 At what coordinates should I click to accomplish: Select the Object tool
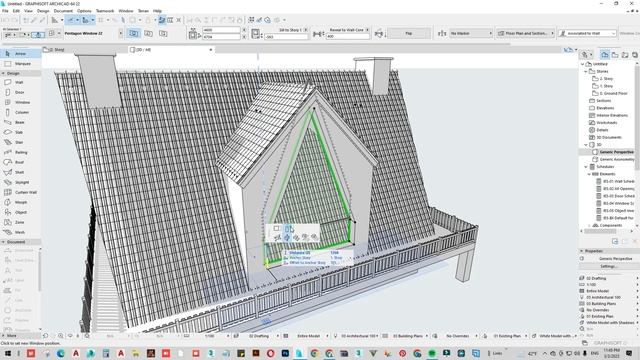(x=20, y=212)
